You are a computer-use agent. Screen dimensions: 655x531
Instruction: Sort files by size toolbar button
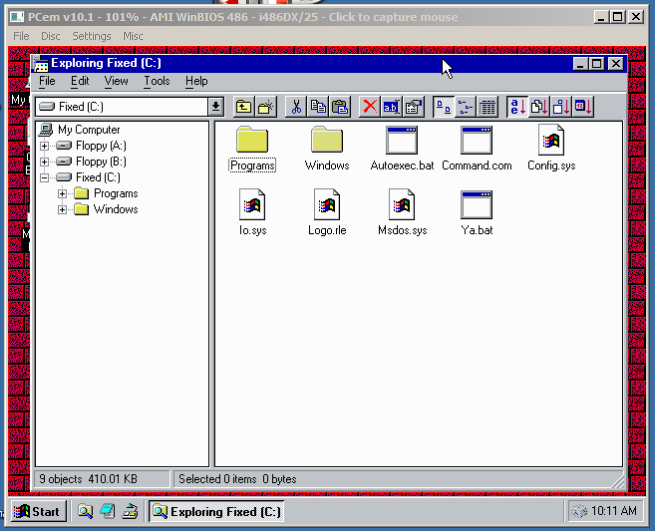(561, 107)
